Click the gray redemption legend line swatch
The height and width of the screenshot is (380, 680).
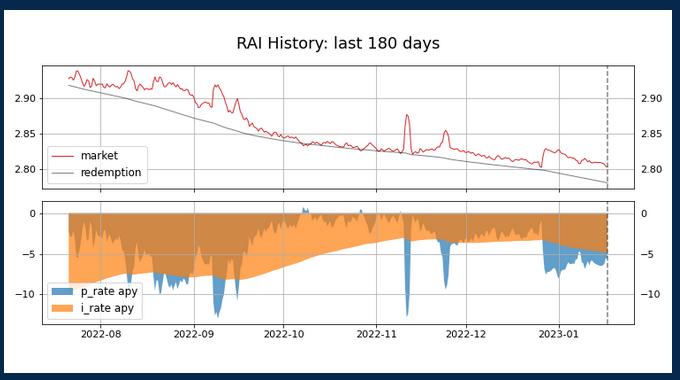(62, 173)
